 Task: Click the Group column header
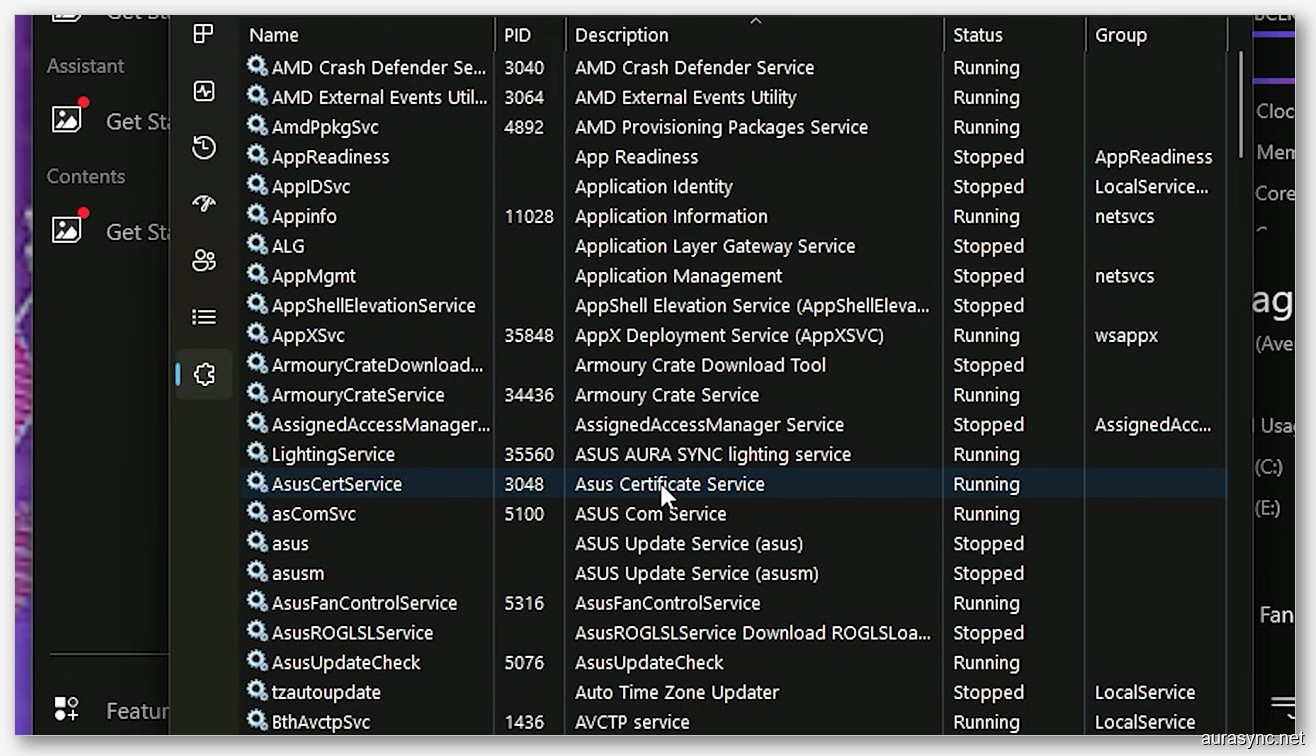[1120, 34]
